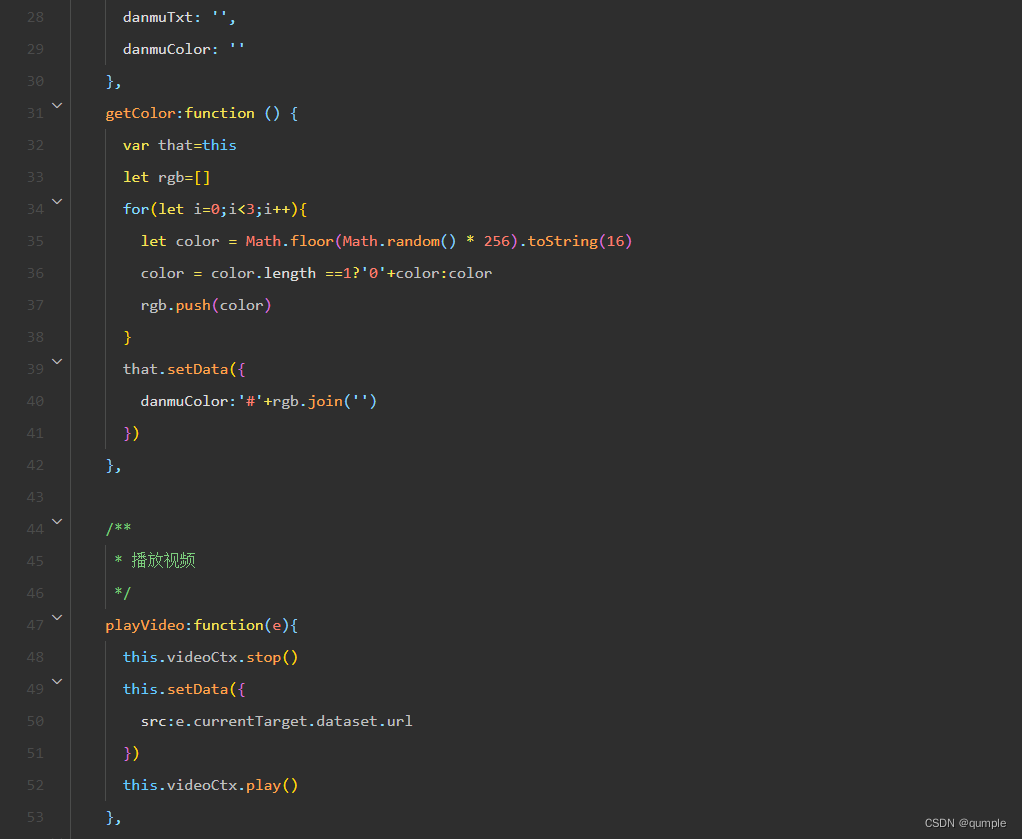The image size is (1022, 839).
Task: Click line number 36 in the gutter
Action: pyautogui.click(x=35, y=273)
